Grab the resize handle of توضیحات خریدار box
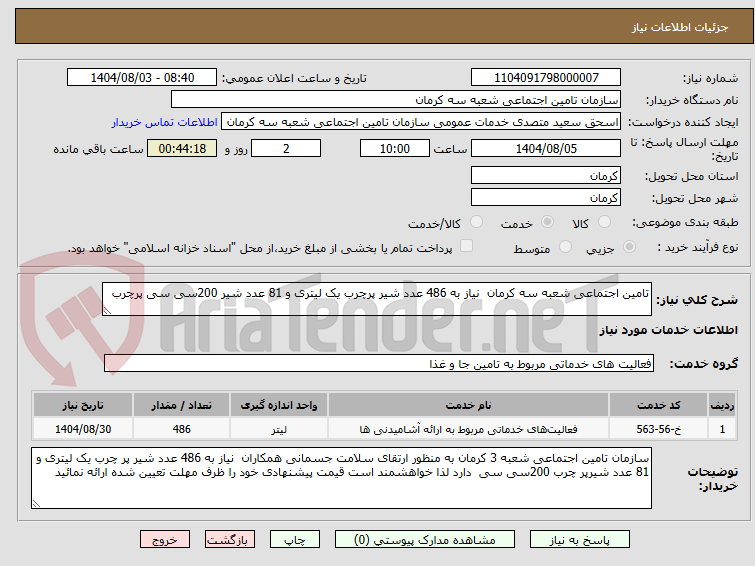 36,504
